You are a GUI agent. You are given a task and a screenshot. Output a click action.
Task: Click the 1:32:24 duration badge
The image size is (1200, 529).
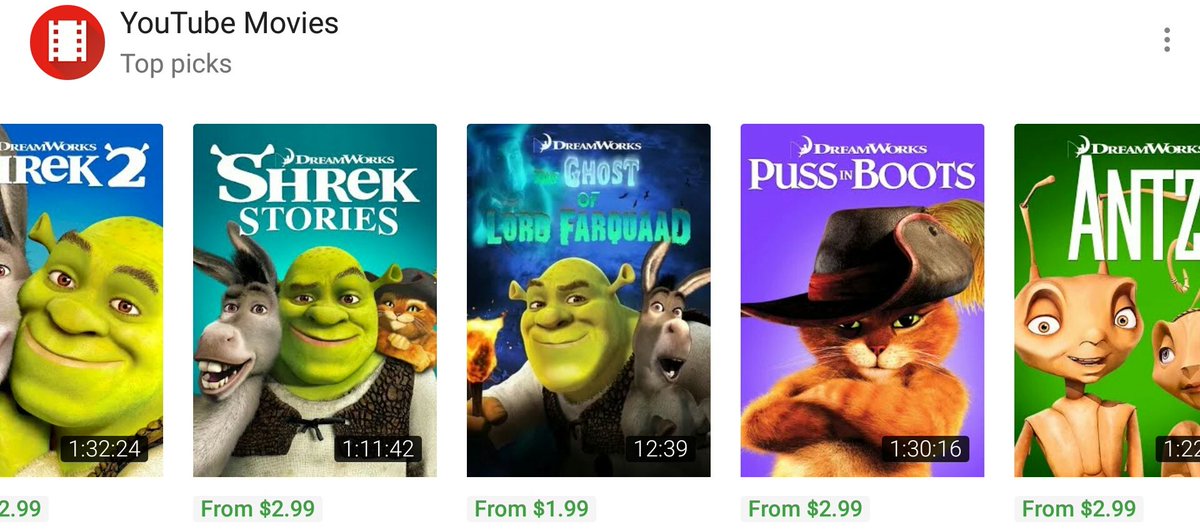tap(104, 448)
